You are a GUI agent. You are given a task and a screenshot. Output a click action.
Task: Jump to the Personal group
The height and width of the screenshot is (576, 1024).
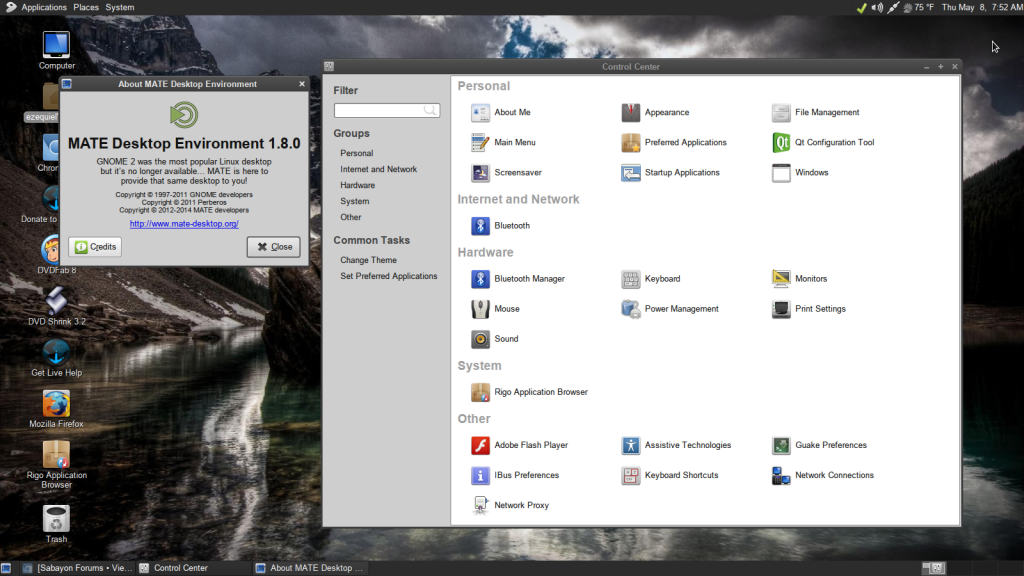click(357, 153)
